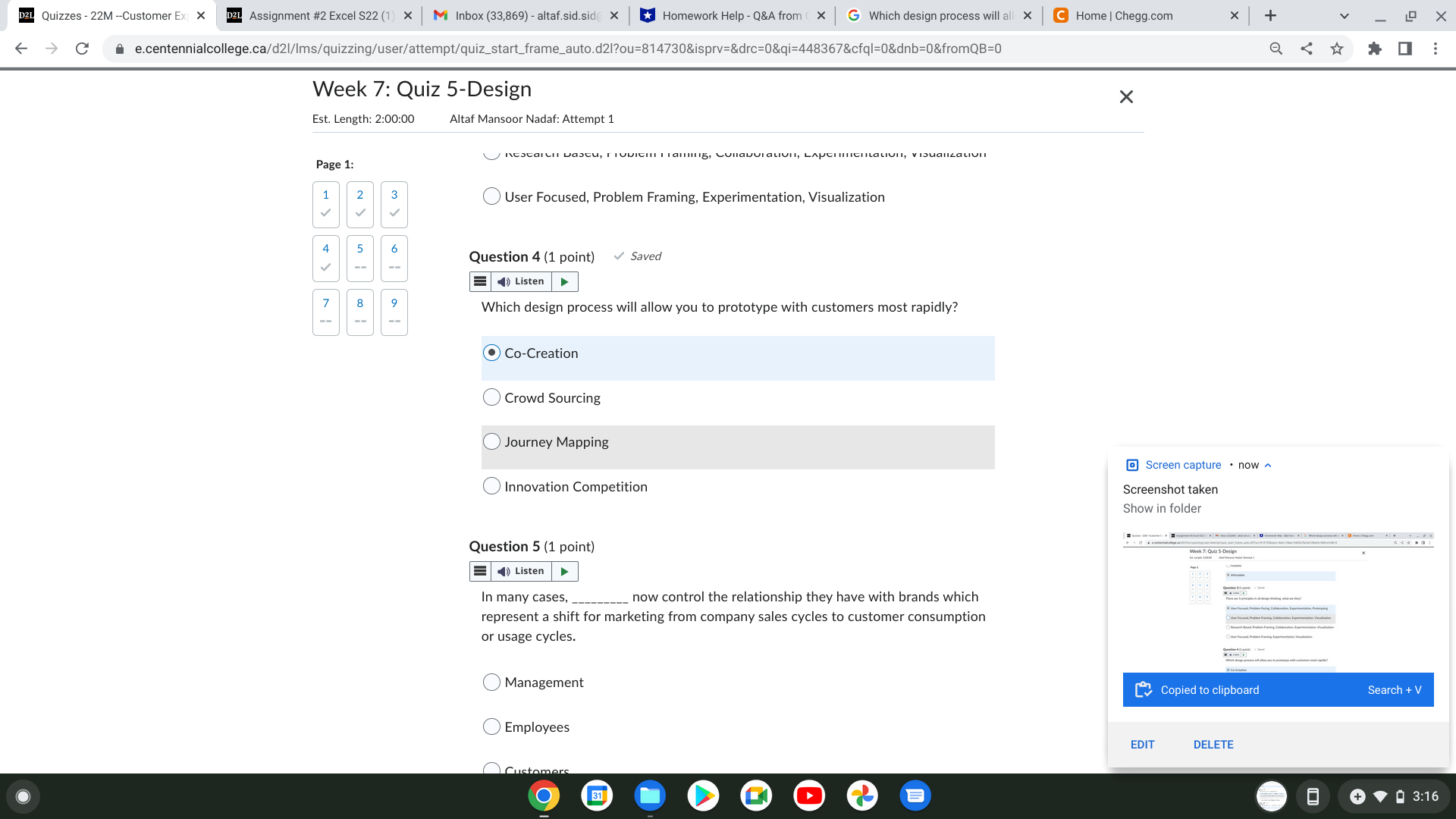
Task: Click the browser extensions puzzle icon
Action: (x=1375, y=48)
